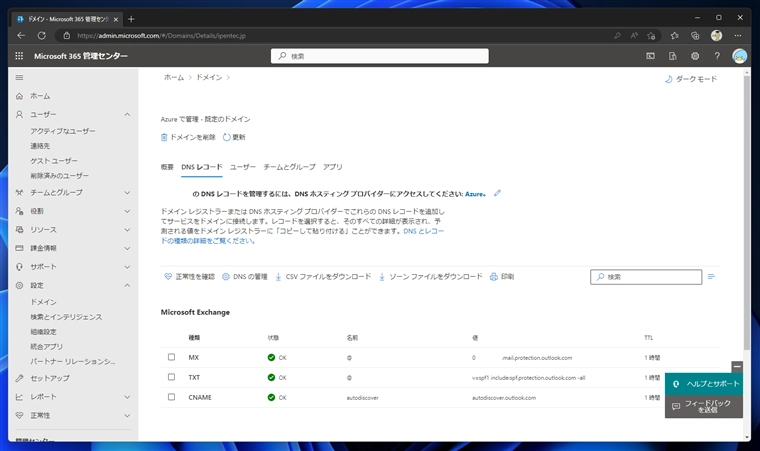Open account manager avatar in header
This screenshot has width=760, height=451.
[x=739, y=56]
